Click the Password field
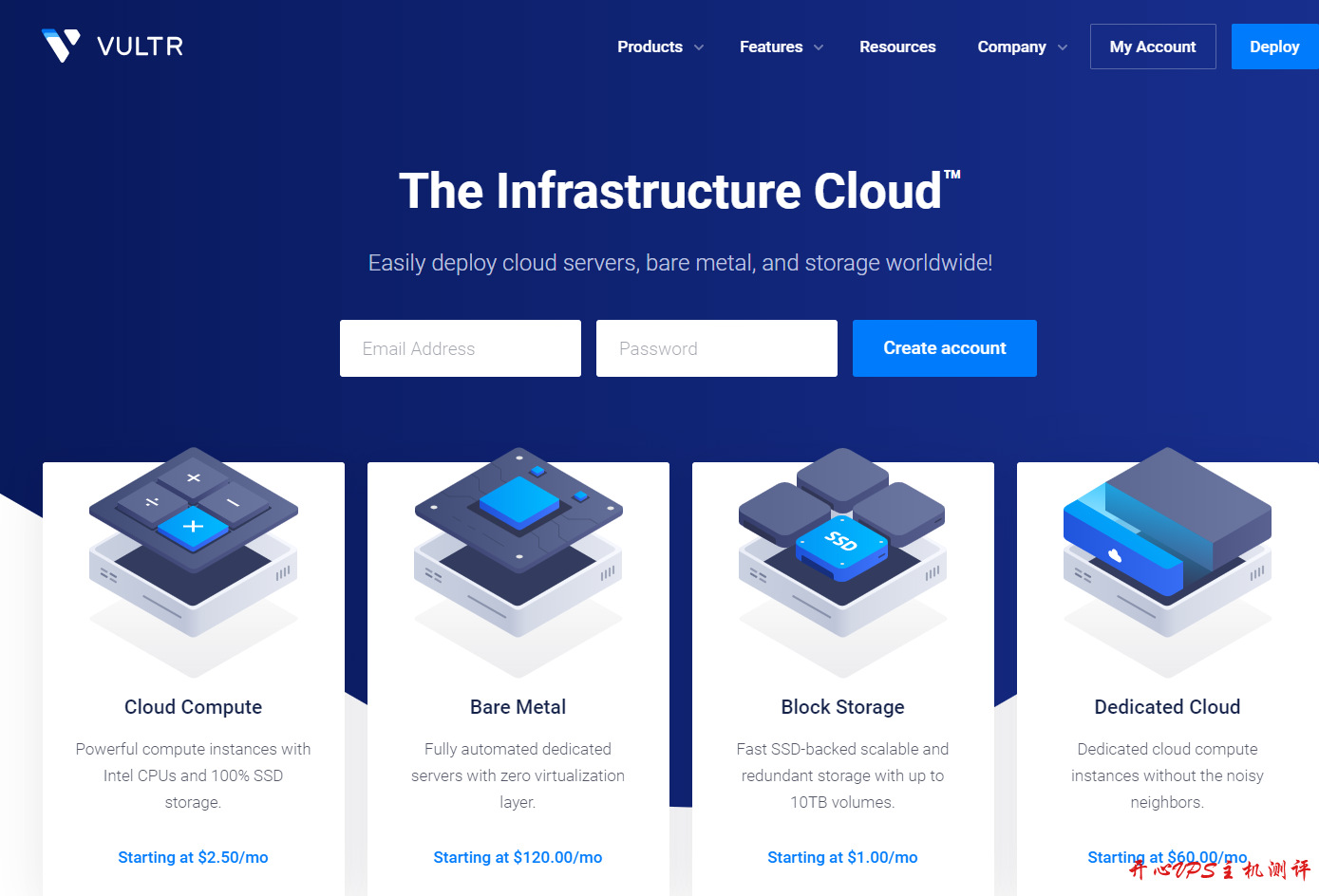The image size is (1319, 896). 716,348
